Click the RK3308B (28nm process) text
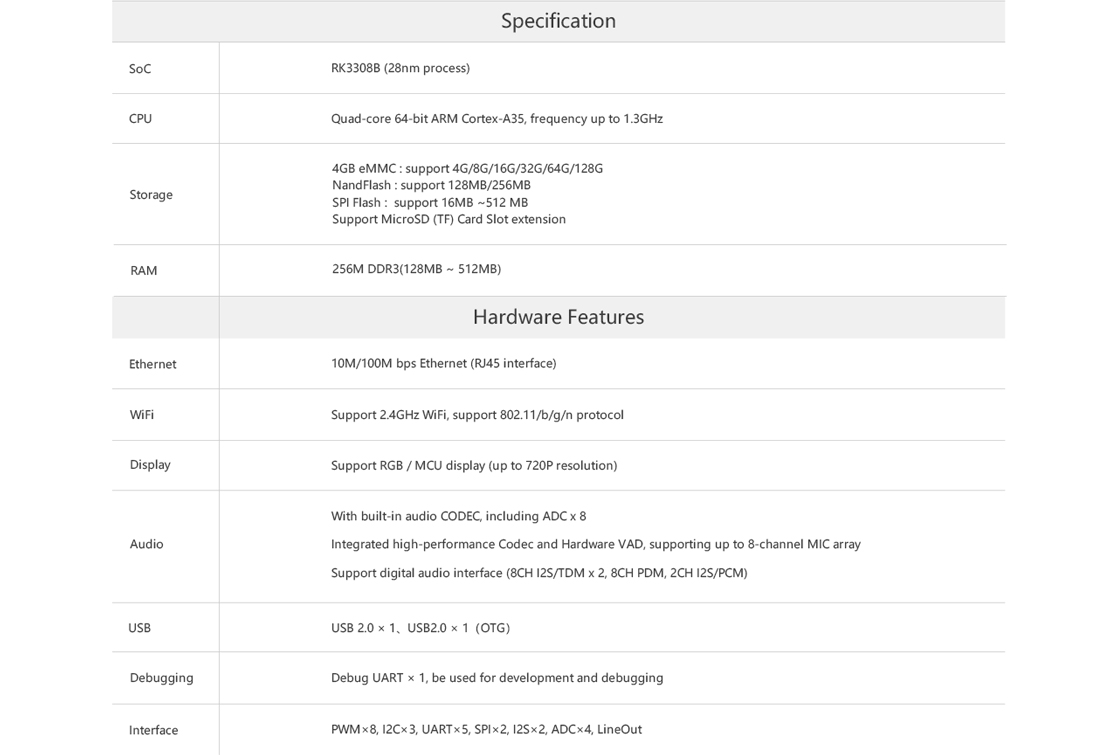The height and width of the screenshot is (755, 1118). [x=400, y=68]
